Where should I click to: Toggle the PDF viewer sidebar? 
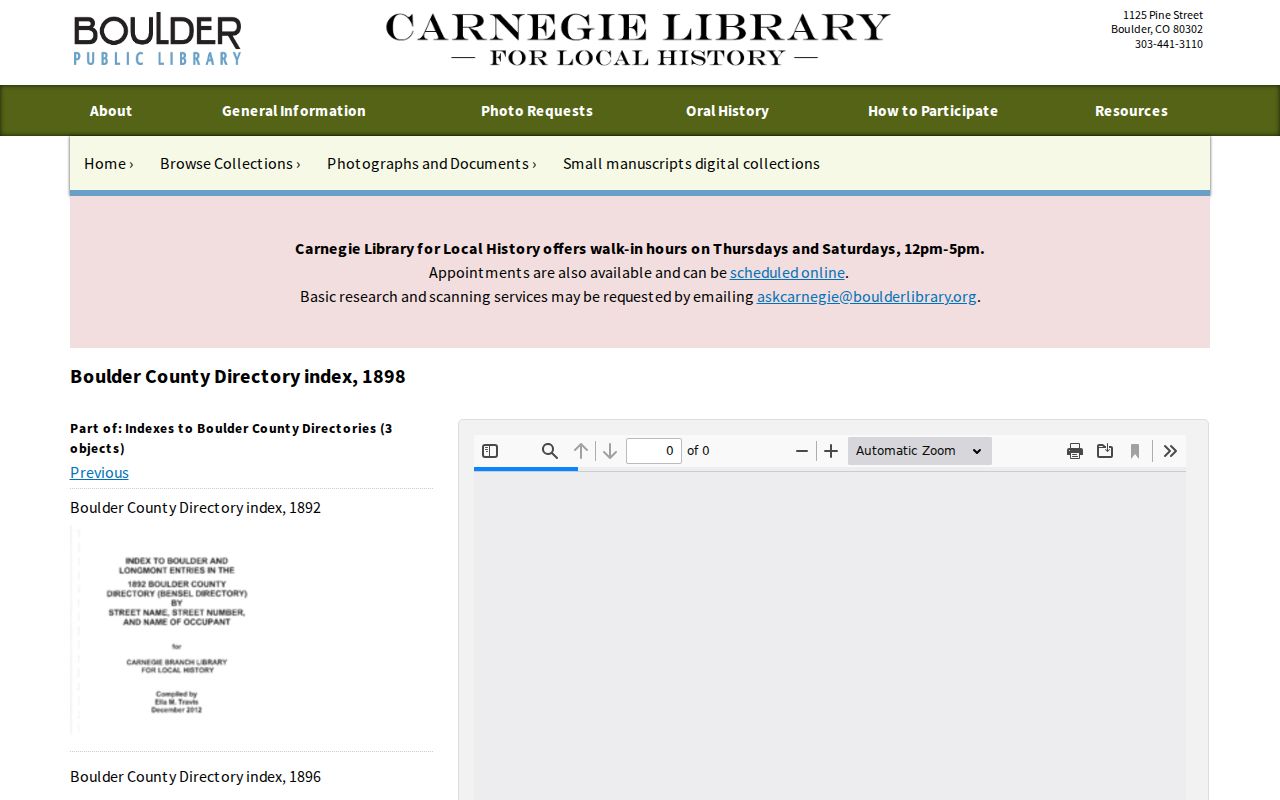tap(490, 451)
